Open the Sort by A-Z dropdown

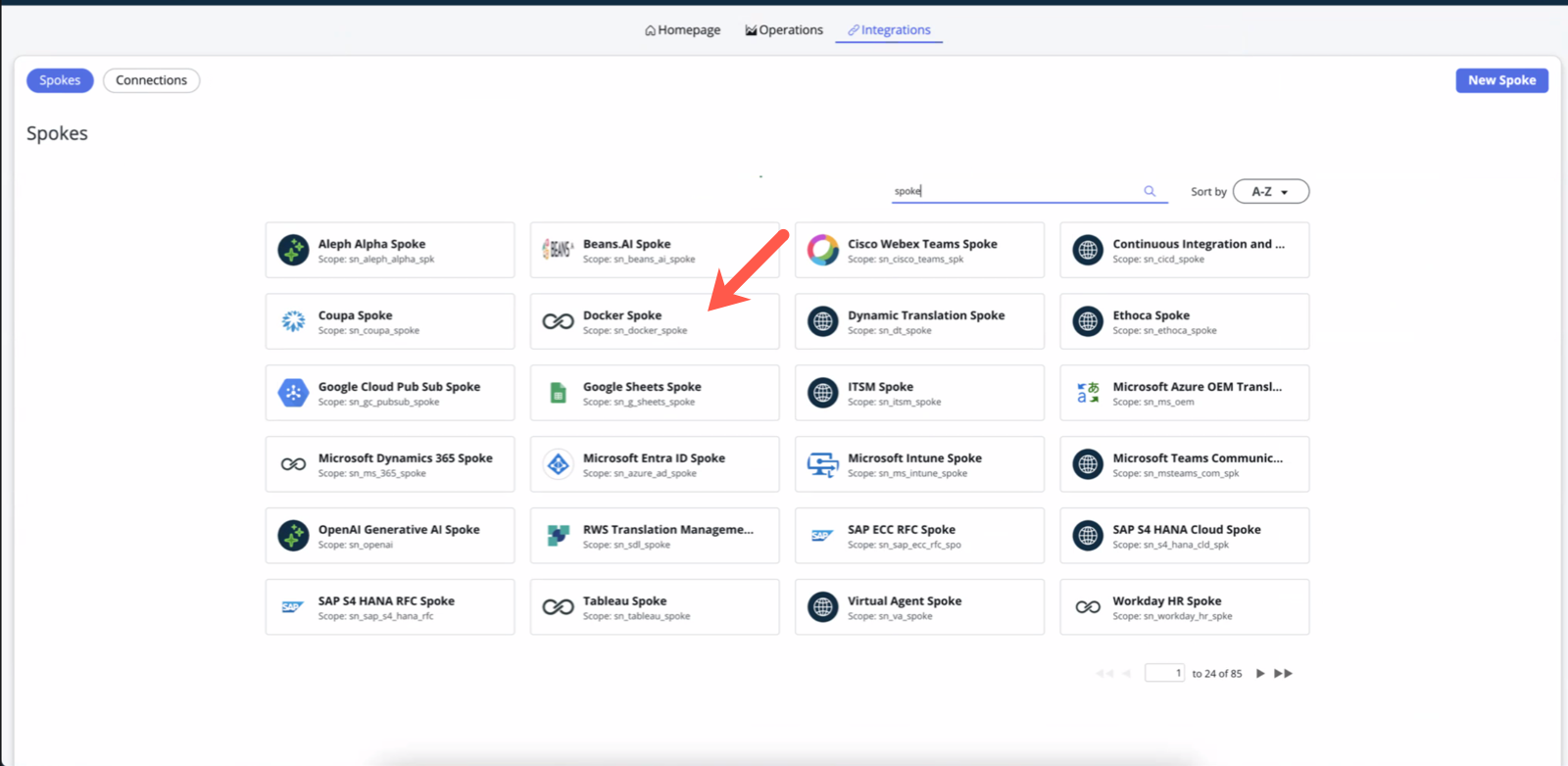1271,192
